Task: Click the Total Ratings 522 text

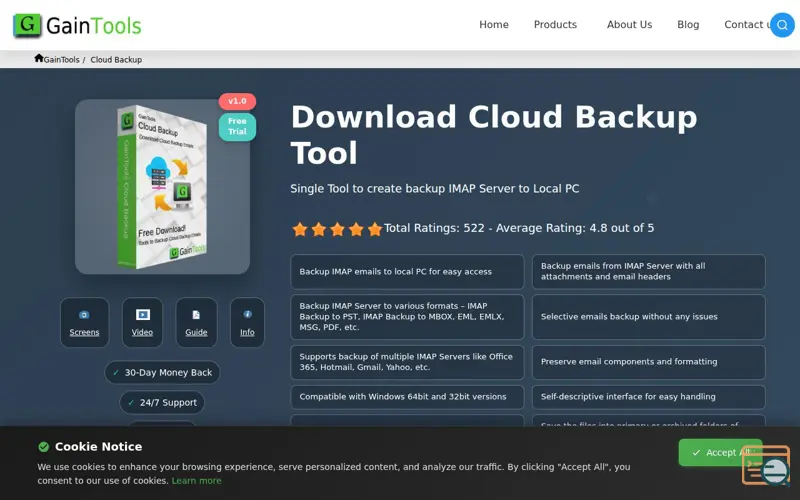Action: [x=519, y=228]
